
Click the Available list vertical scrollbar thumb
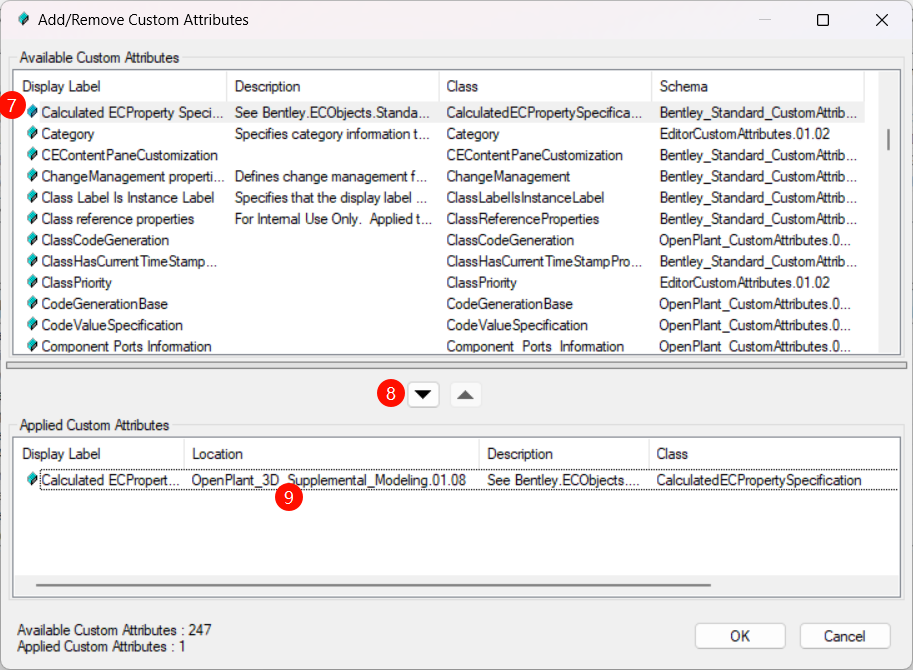pos(888,140)
